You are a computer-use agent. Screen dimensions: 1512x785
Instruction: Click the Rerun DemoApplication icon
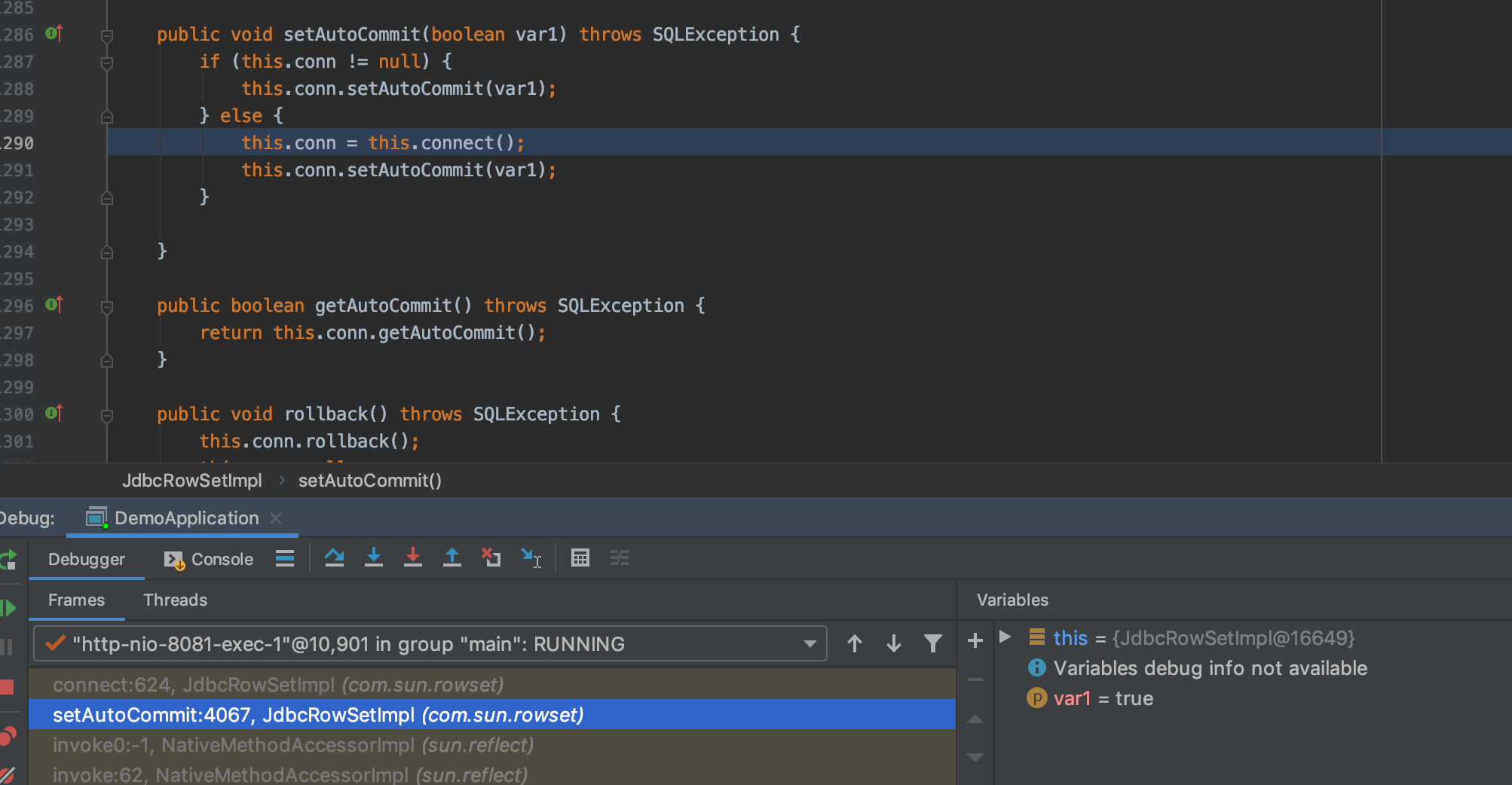point(8,560)
